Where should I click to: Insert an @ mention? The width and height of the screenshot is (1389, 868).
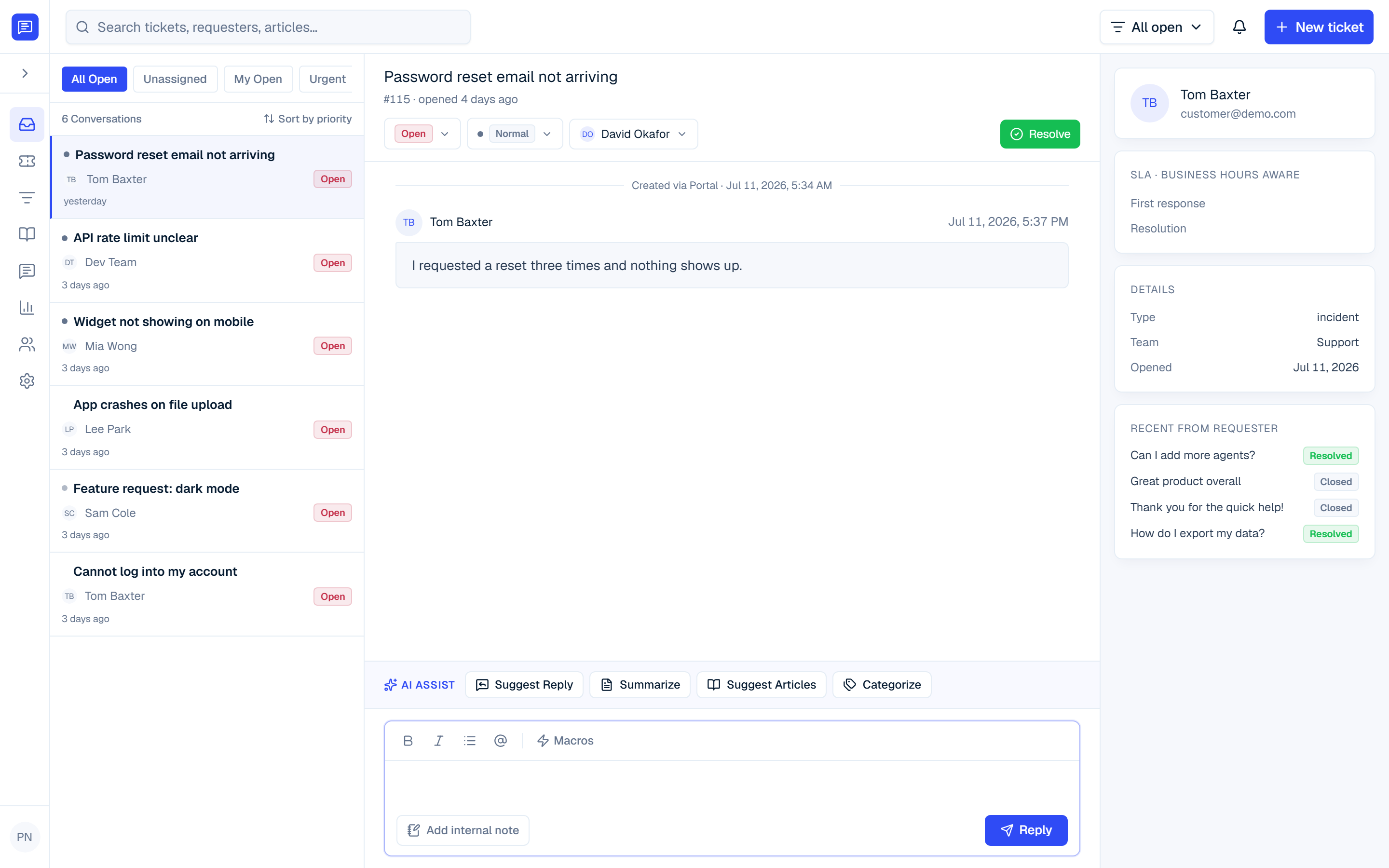point(501,741)
